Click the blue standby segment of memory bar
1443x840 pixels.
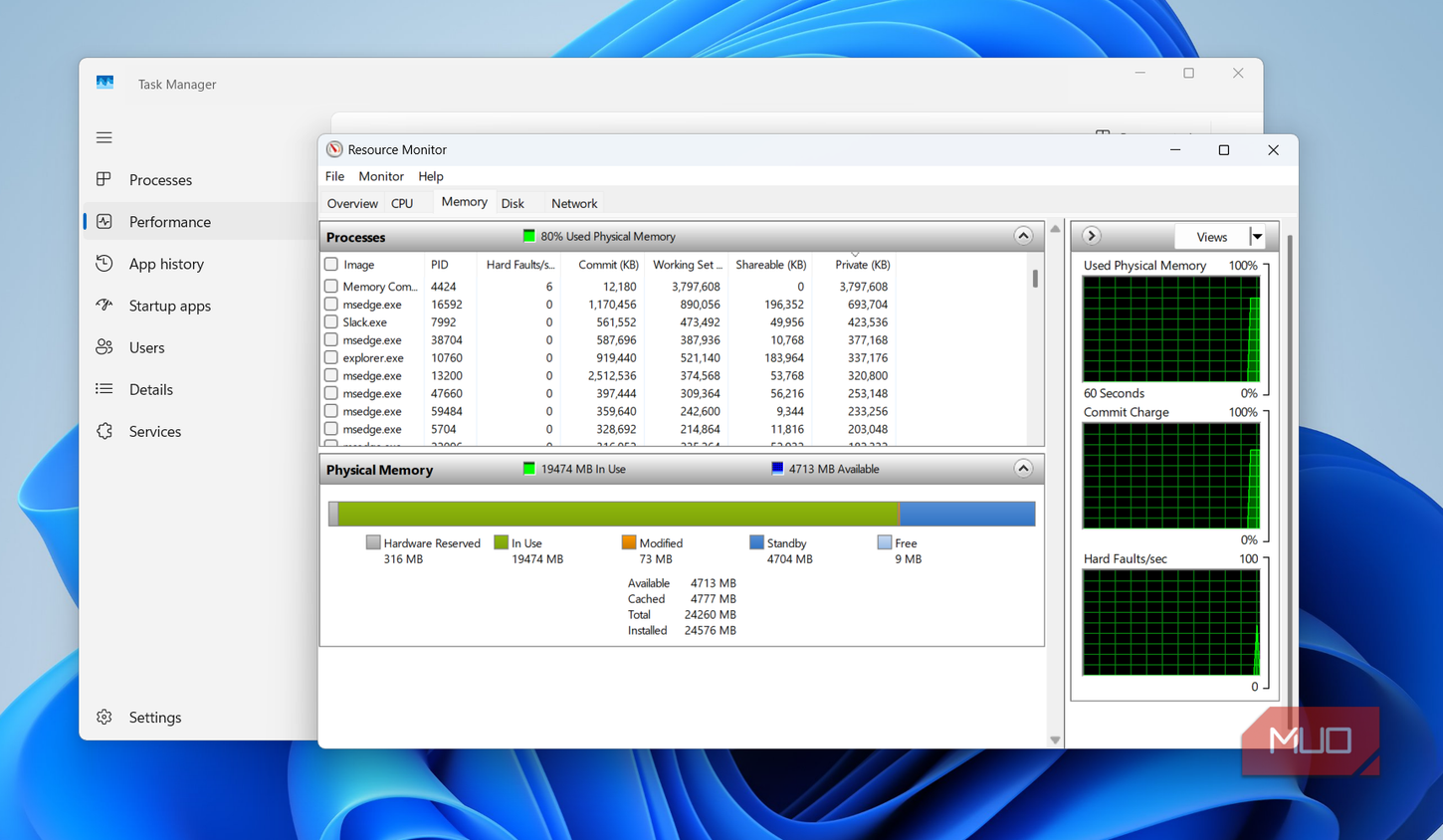tap(967, 514)
